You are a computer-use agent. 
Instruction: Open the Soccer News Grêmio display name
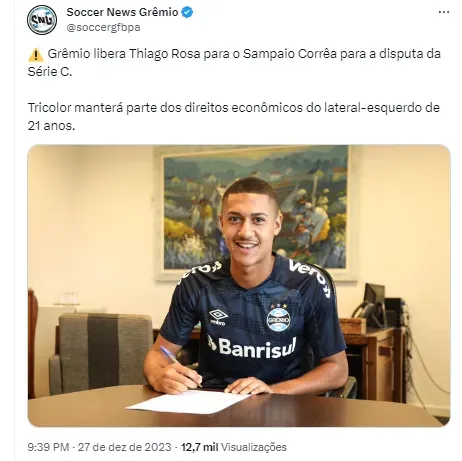pyautogui.click(x=122, y=12)
